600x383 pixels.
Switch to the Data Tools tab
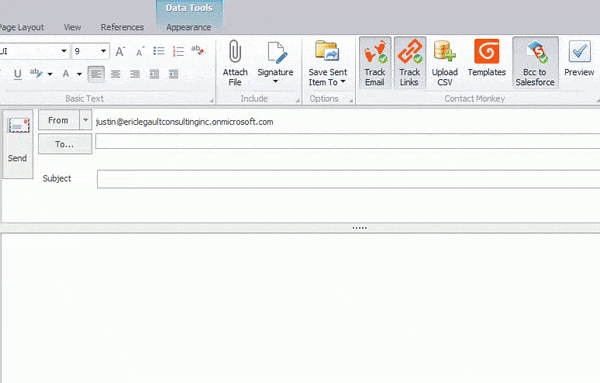tap(189, 8)
